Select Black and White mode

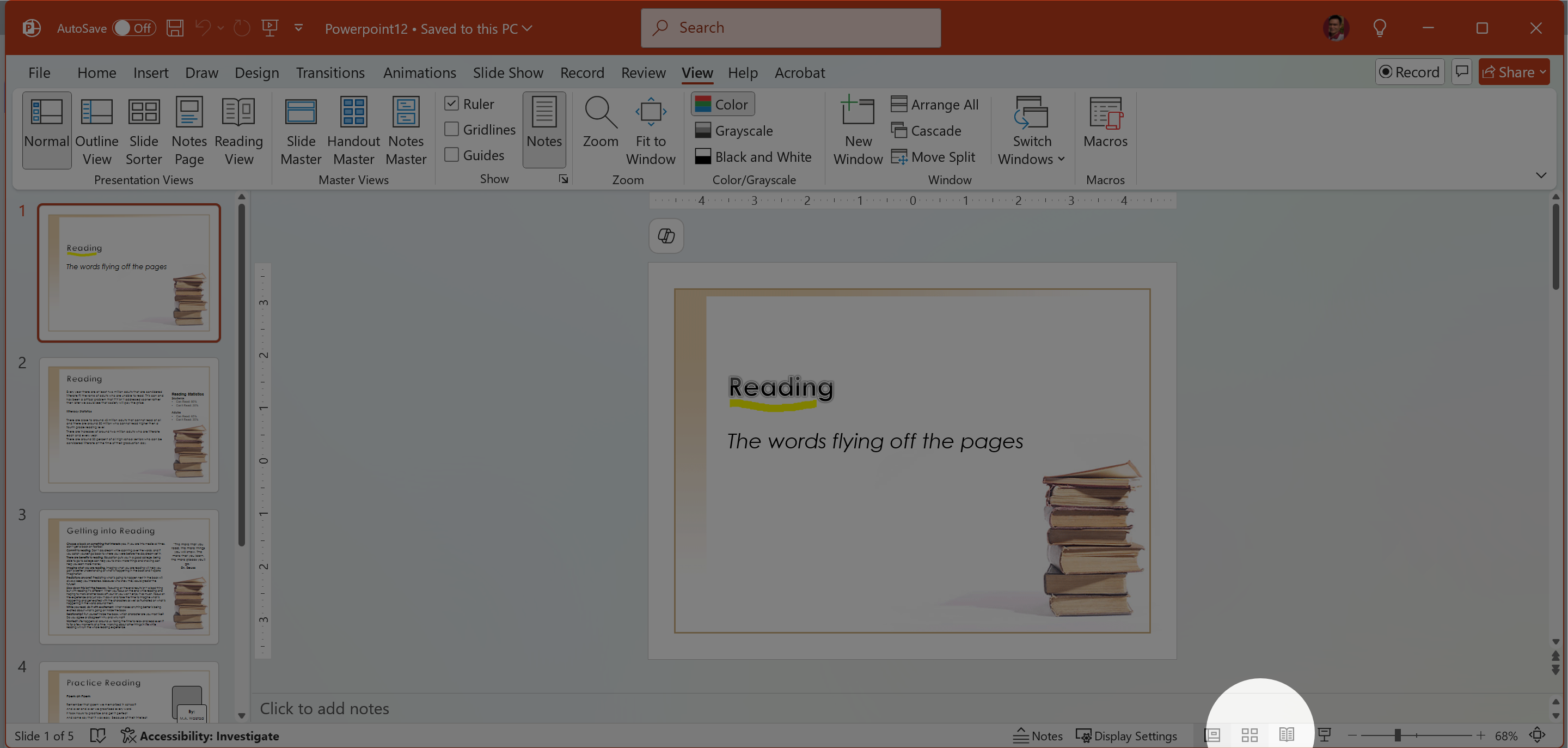tap(753, 156)
